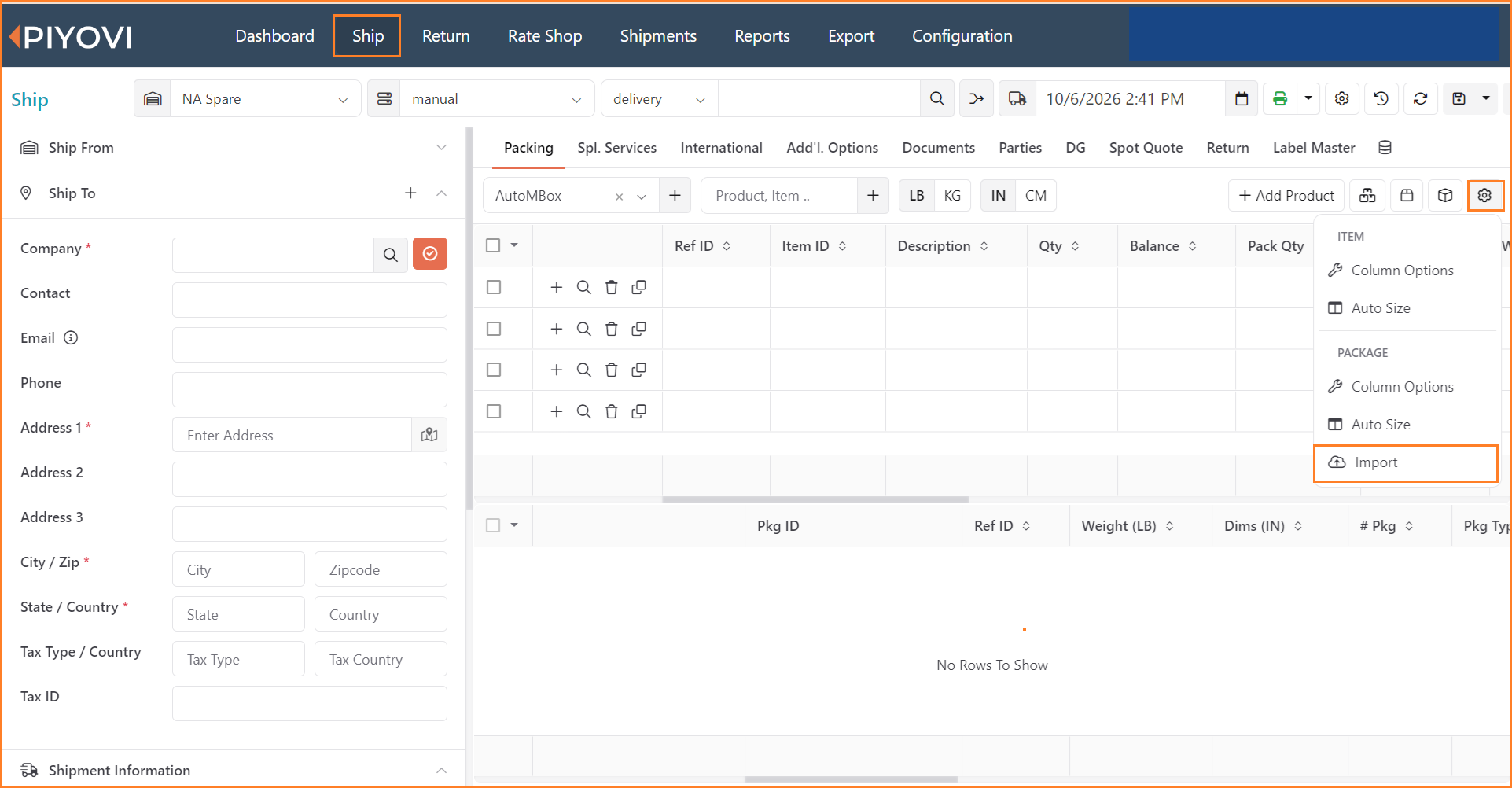Image resolution: width=1512 pixels, height=788 pixels.
Task: Open the Rate Shop top menu
Action: click(x=545, y=36)
